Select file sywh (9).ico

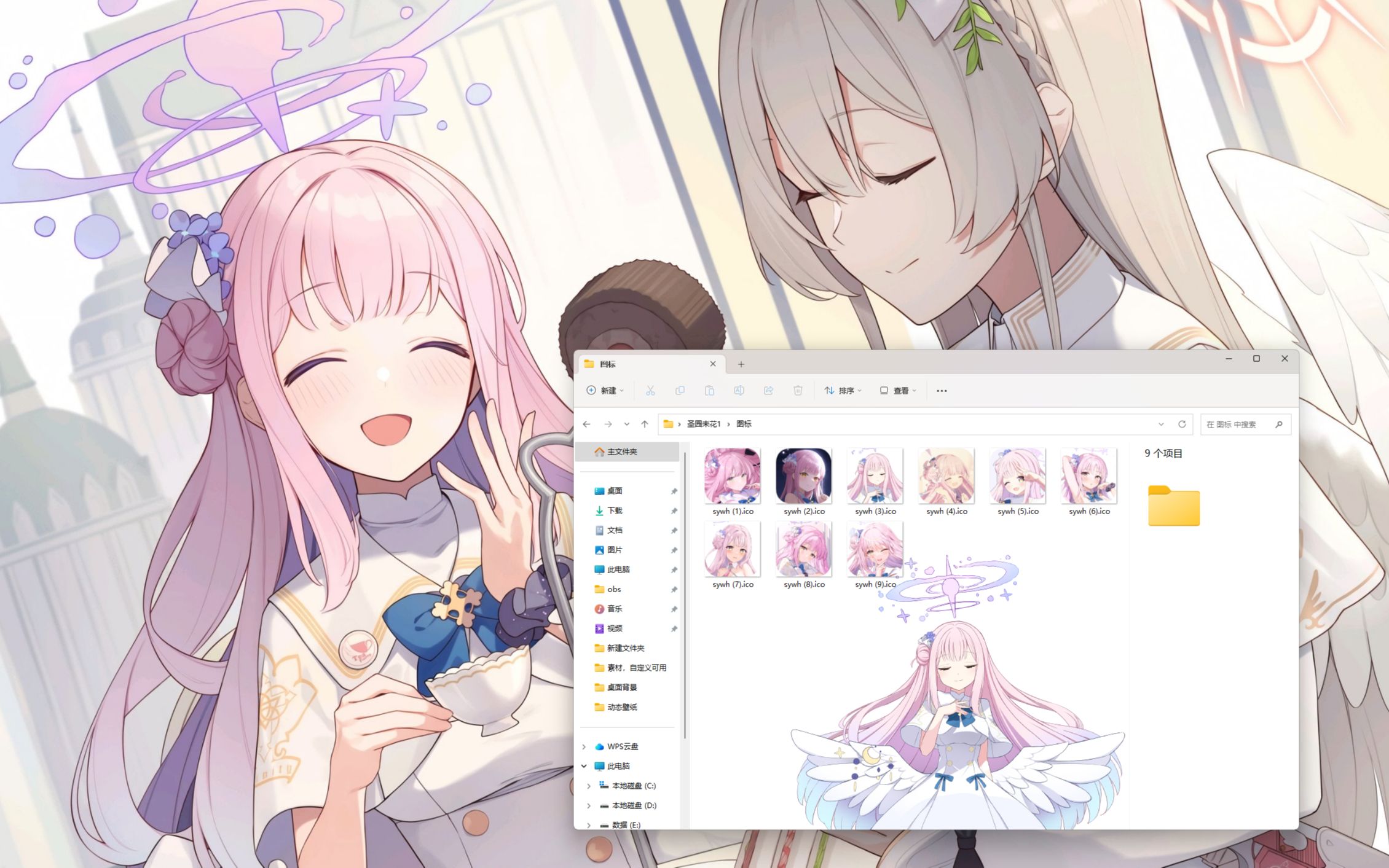click(875, 555)
